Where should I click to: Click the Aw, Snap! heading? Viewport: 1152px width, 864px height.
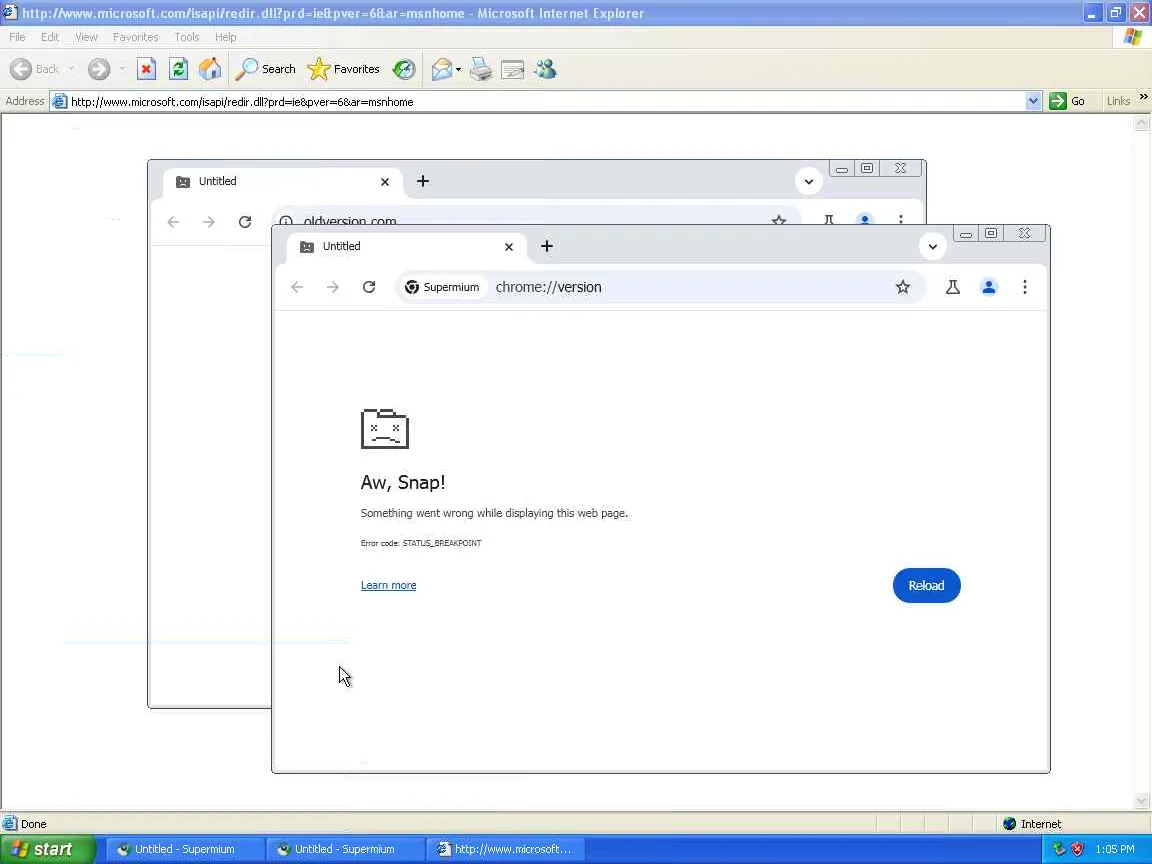click(x=403, y=483)
